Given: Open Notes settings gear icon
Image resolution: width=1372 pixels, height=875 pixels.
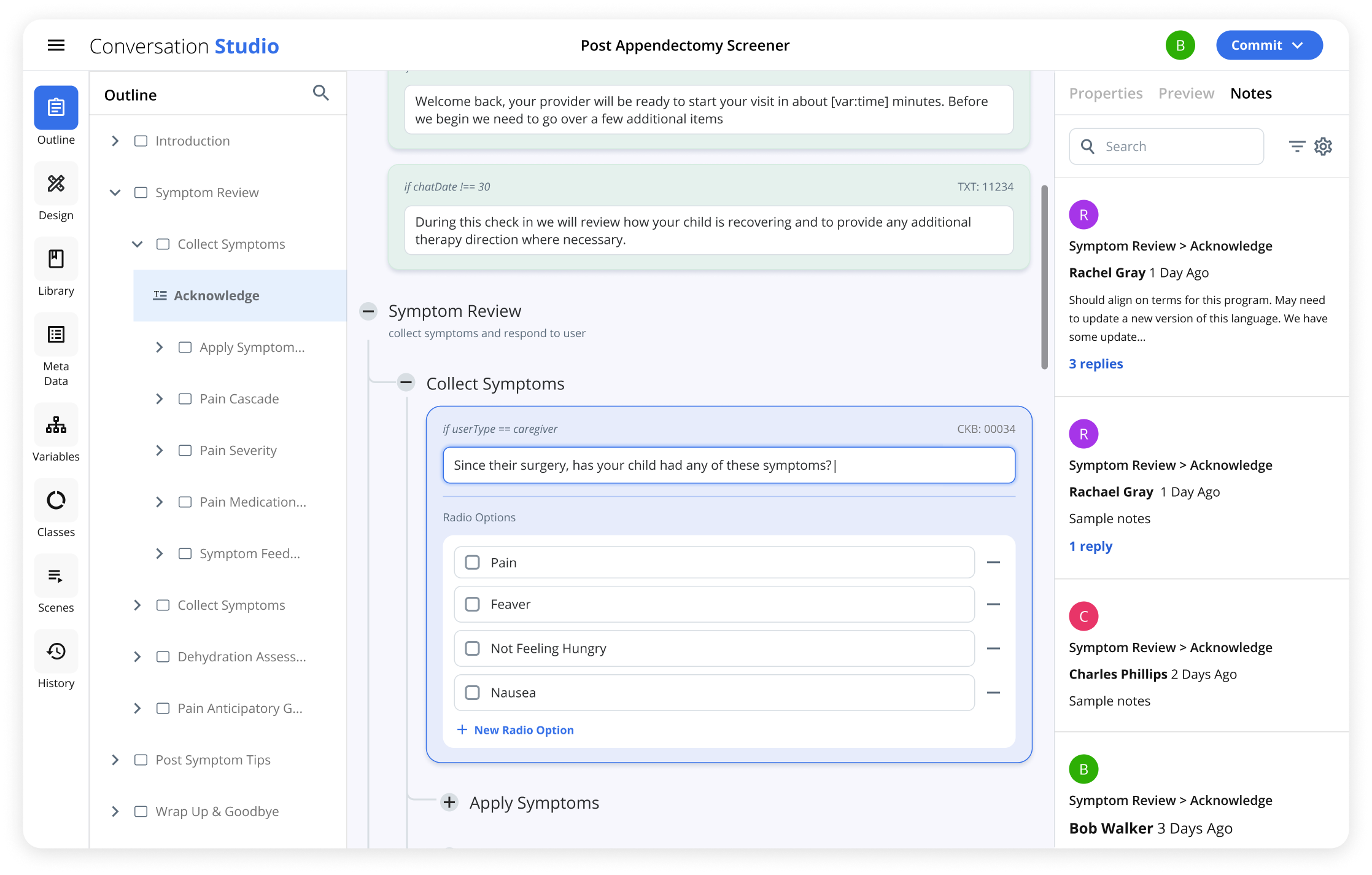Looking at the screenshot, I should [1323, 147].
